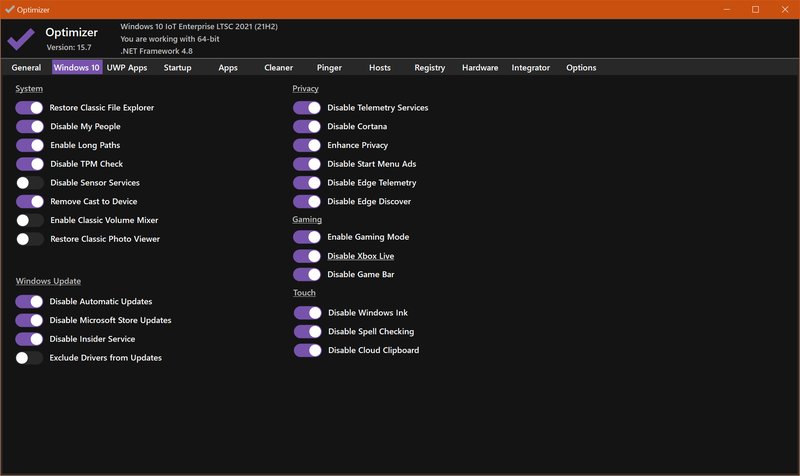This screenshot has width=800, height=476.
Task: Turn off Disable Cortana toggle
Action: tap(307, 127)
